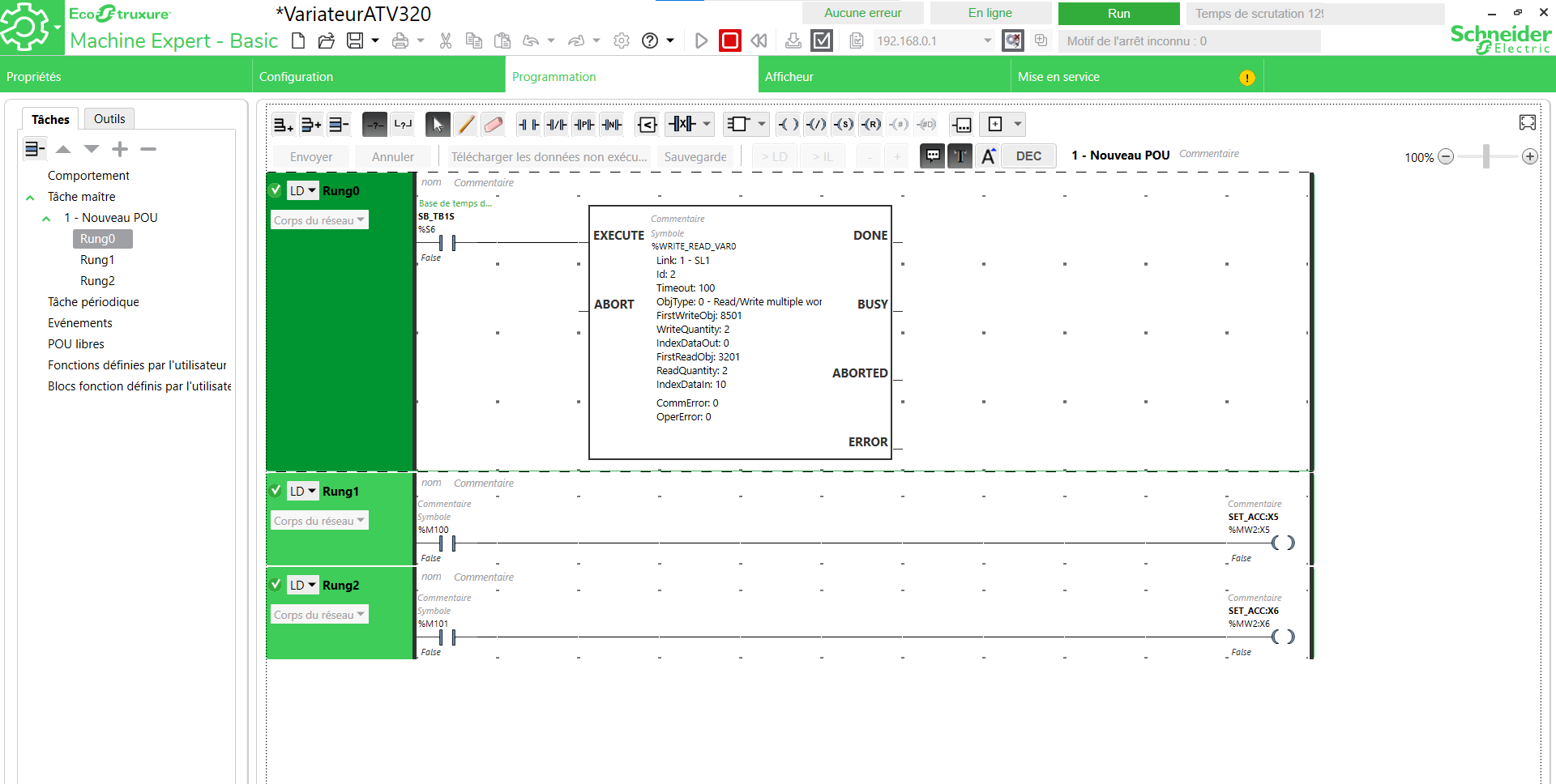Insert a Reset coil element
This screenshot has width=1556, height=784.
point(871,124)
